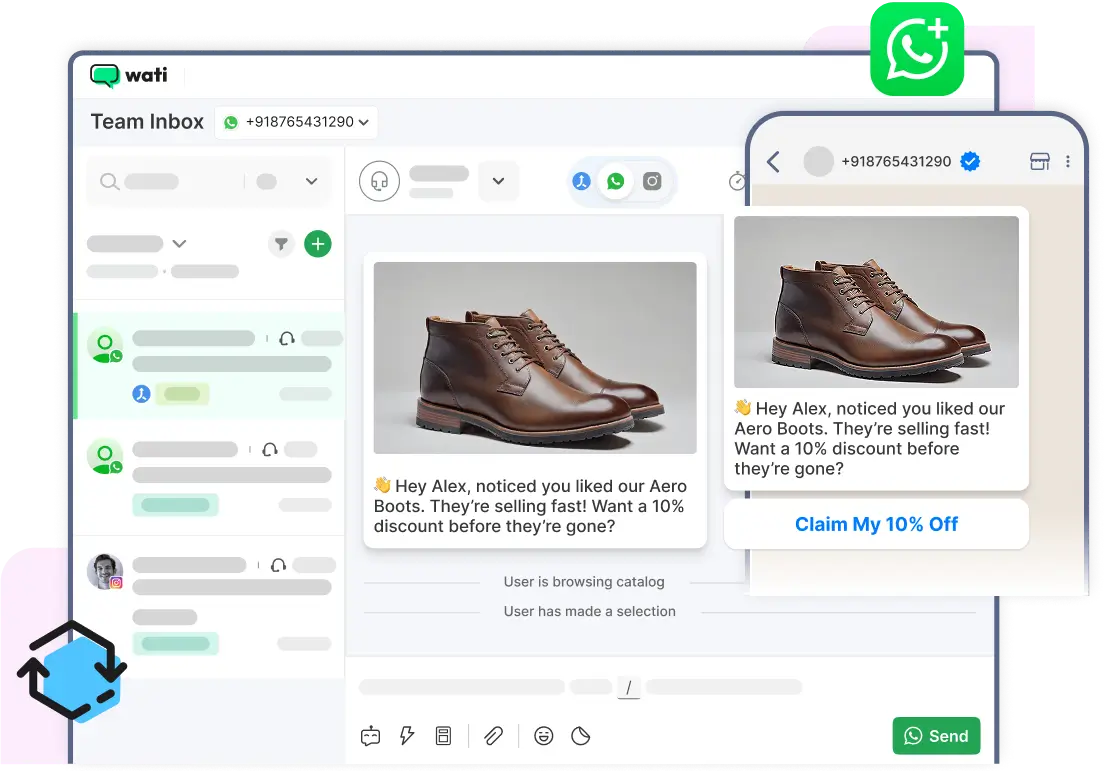Click the 'User is browsing catalog' status text
This screenshot has width=1112, height=771.
[584, 582]
